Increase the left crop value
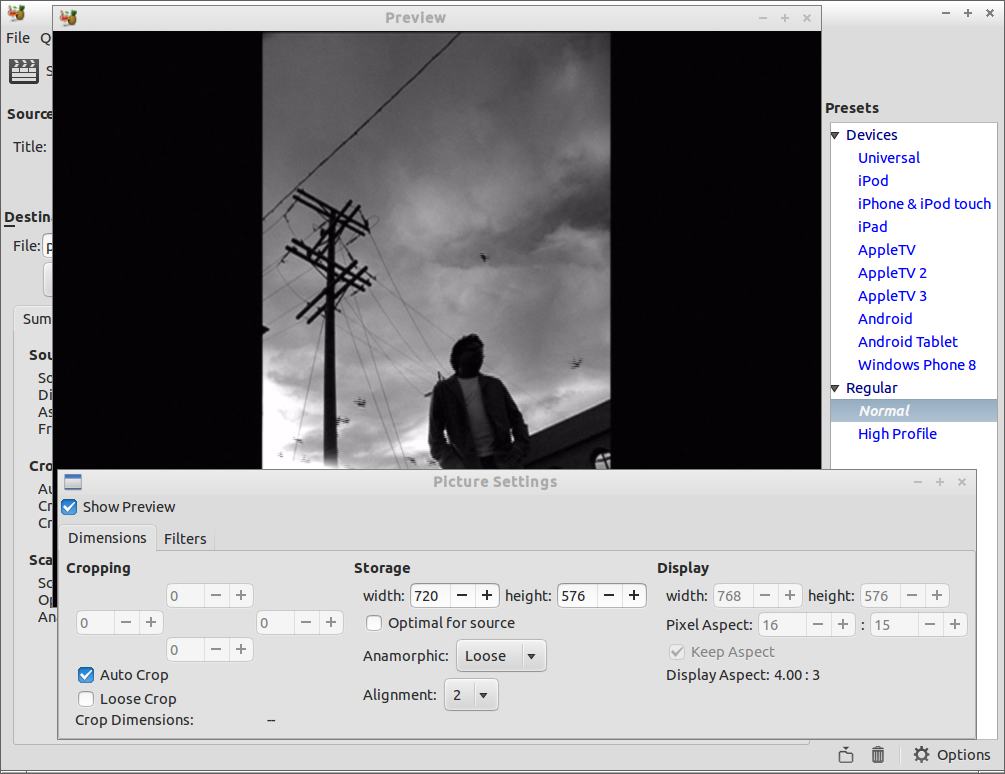 point(151,623)
